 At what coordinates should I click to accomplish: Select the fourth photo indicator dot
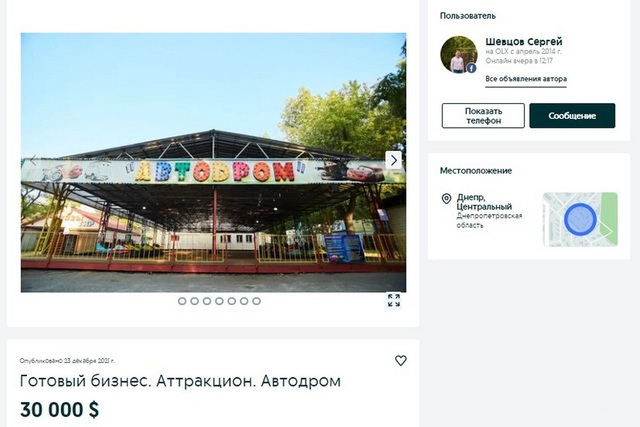pos(219,301)
